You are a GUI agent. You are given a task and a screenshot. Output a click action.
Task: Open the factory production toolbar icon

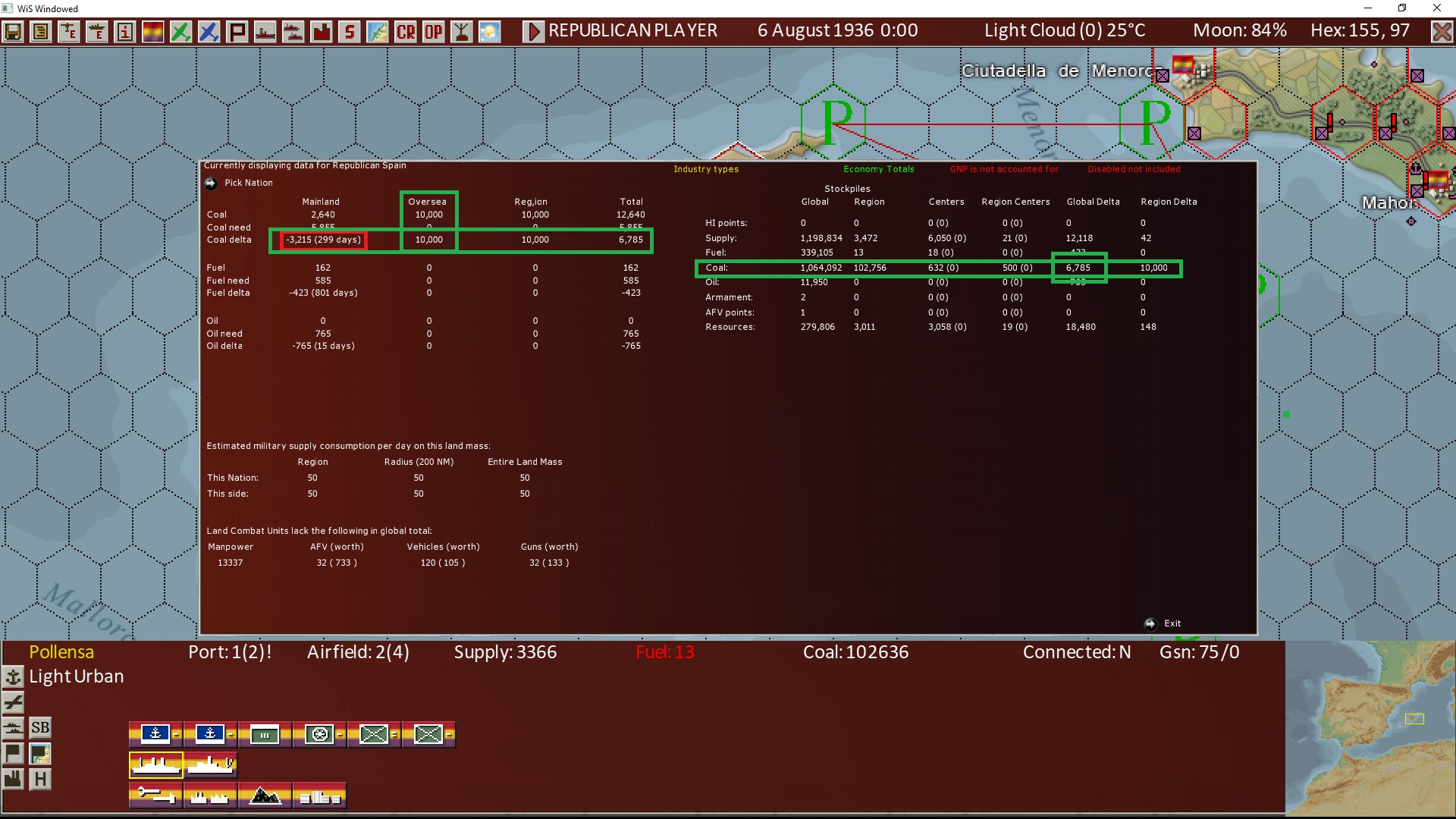click(322, 32)
